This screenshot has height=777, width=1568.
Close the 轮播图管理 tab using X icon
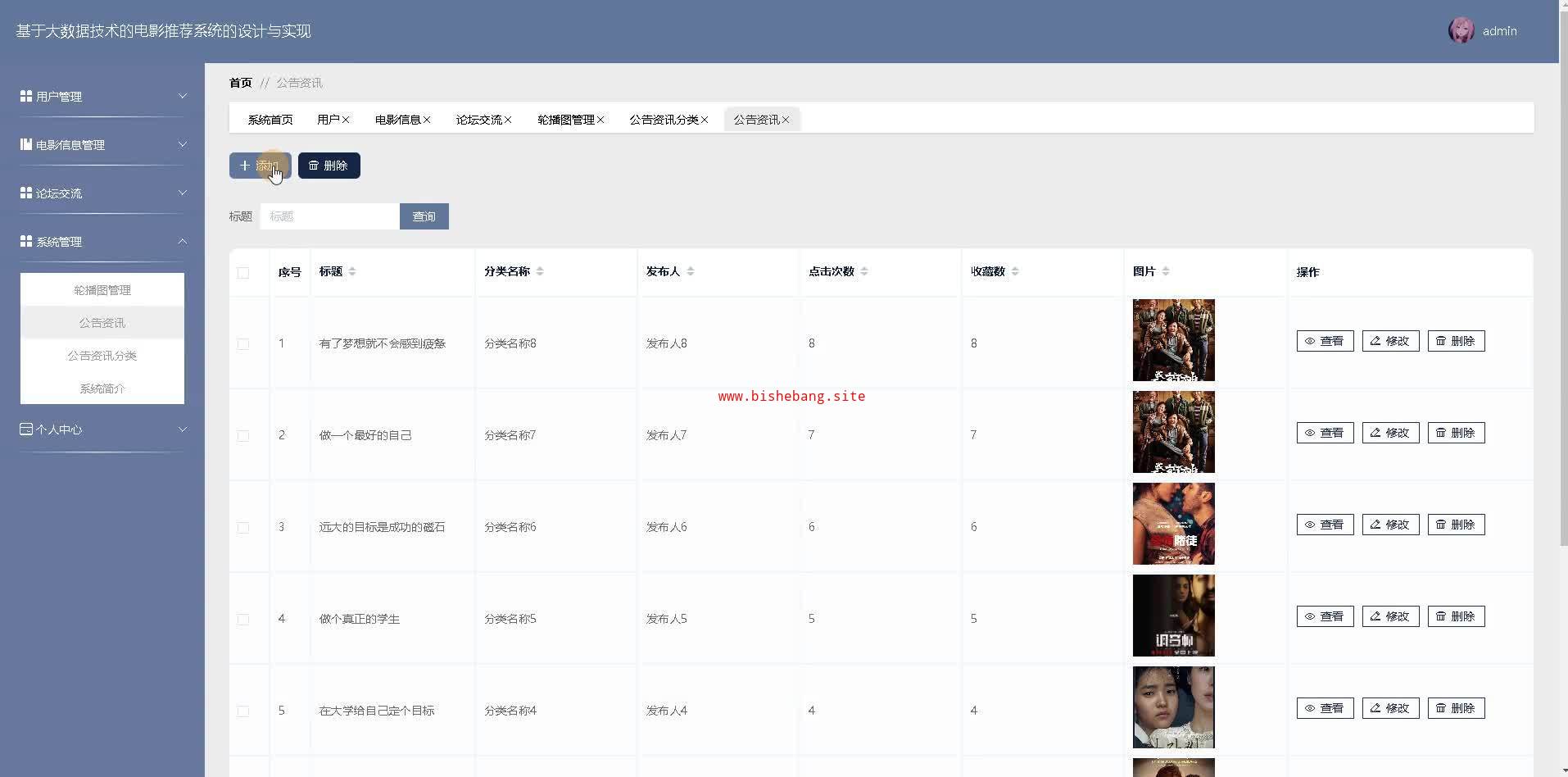pyautogui.click(x=600, y=120)
